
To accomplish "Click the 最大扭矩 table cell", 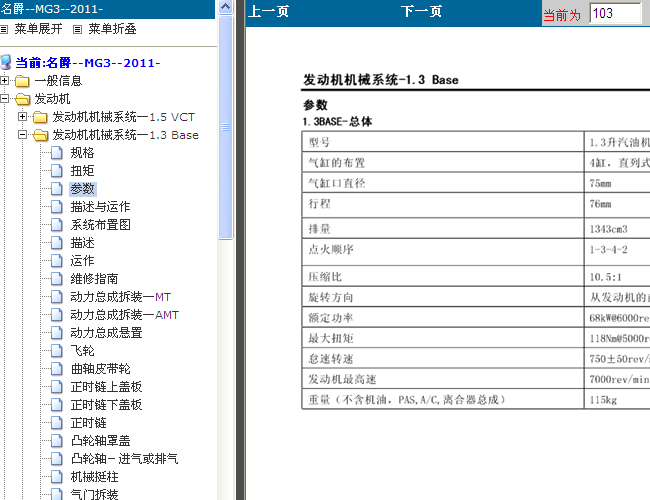I will (443, 338).
